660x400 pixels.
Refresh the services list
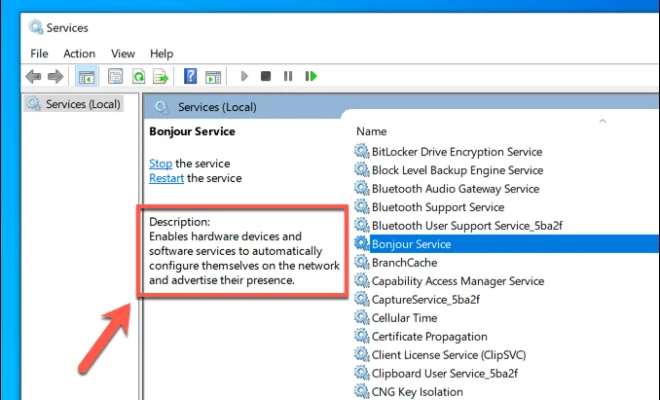pyautogui.click(x=138, y=77)
